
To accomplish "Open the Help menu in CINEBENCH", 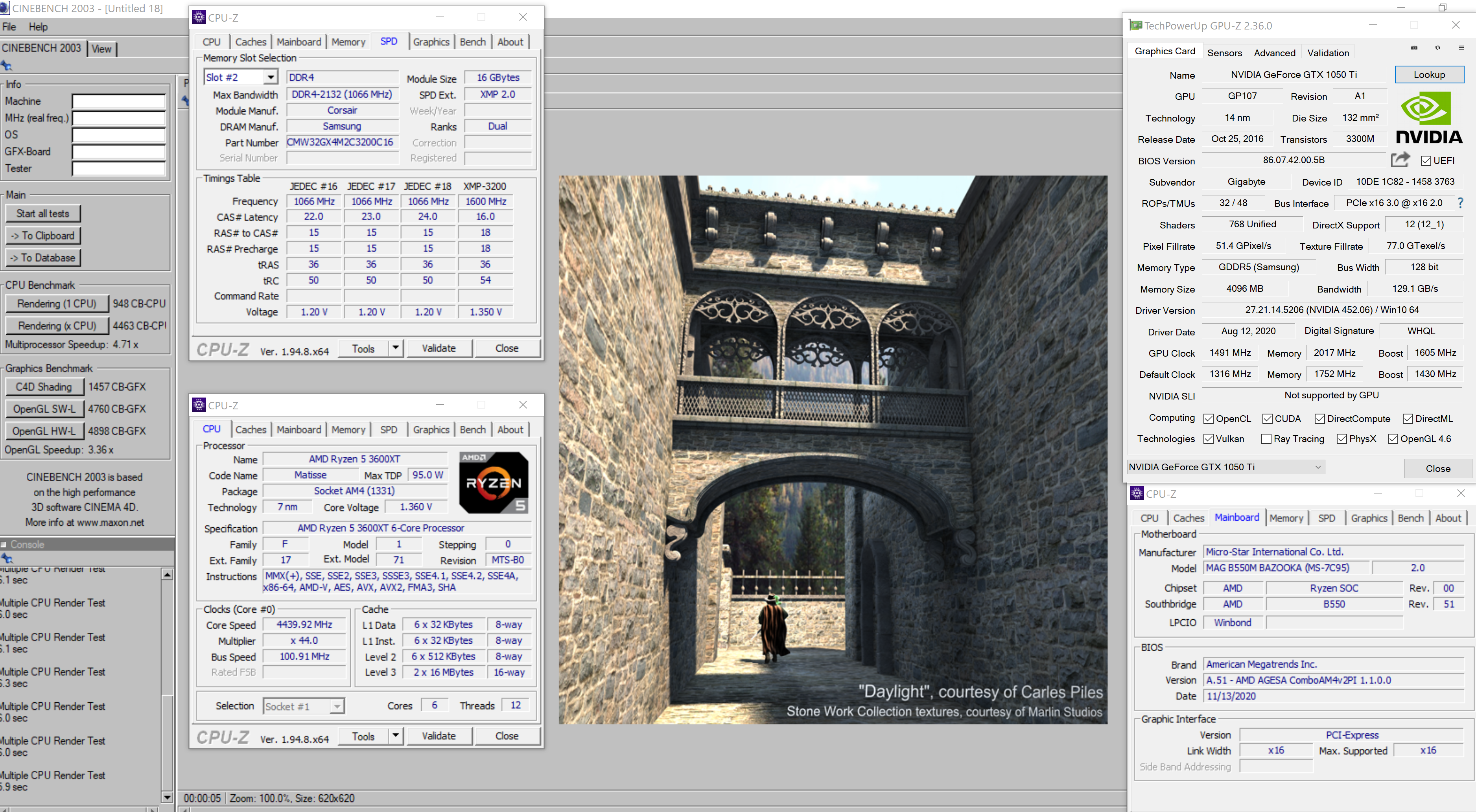I will pyautogui.click(x=39, y=27).
